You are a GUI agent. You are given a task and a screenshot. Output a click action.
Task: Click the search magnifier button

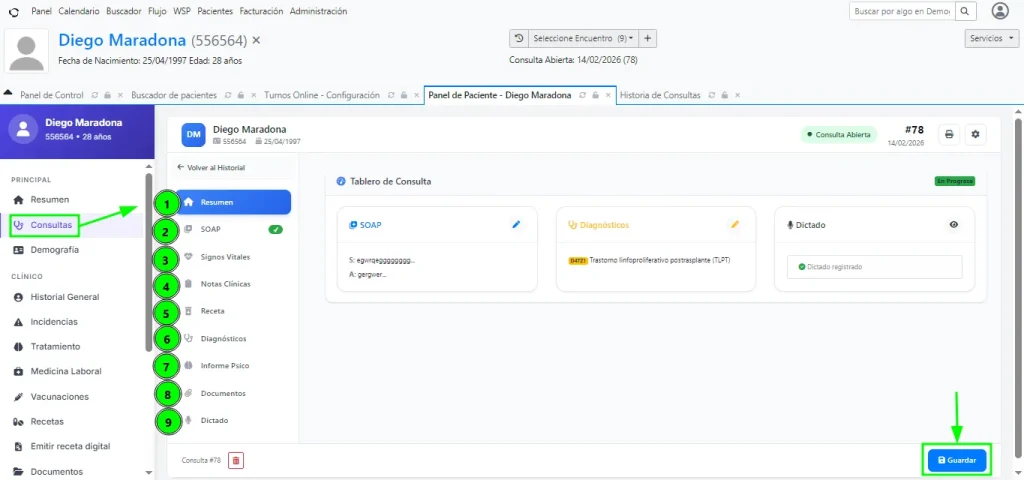tap(965, 11)
